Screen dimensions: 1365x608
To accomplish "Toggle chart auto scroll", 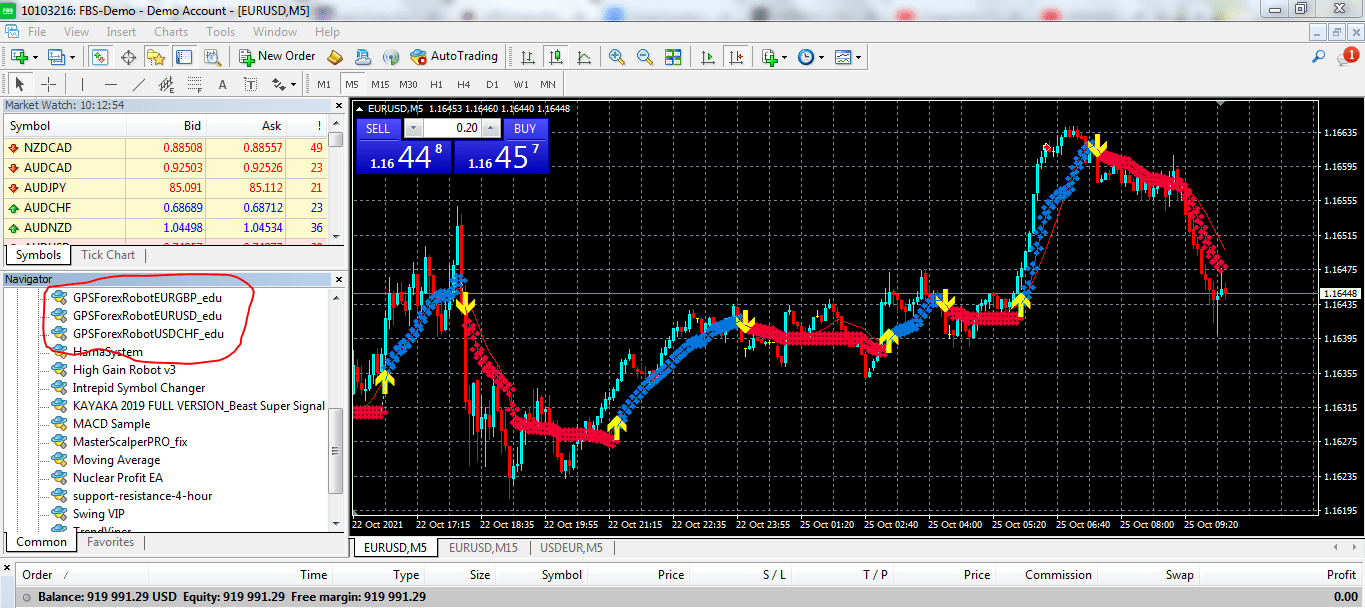I will click(708, 57).
